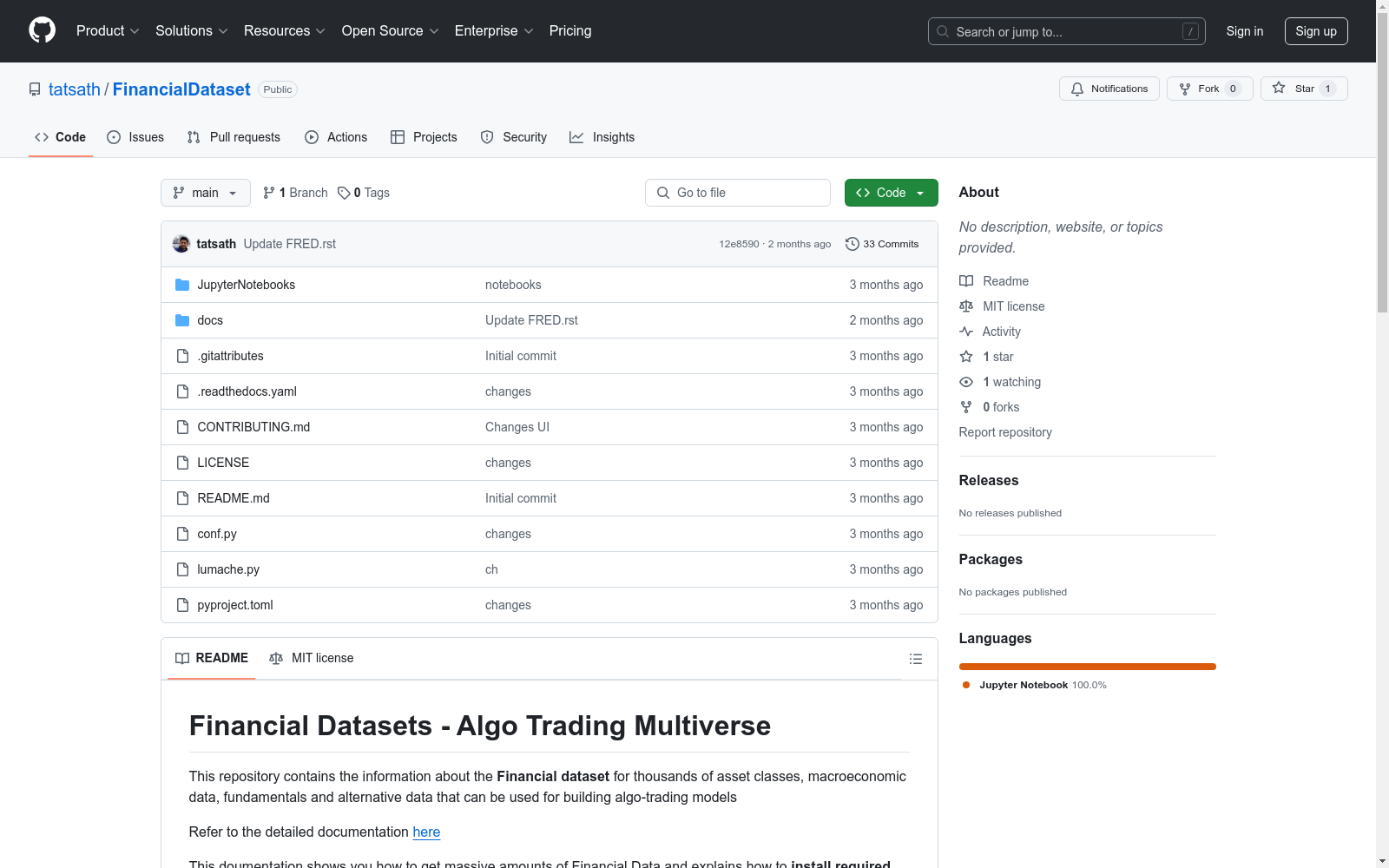Click the Report repository link
The image size is (1389, 868).
(1005, 432)
